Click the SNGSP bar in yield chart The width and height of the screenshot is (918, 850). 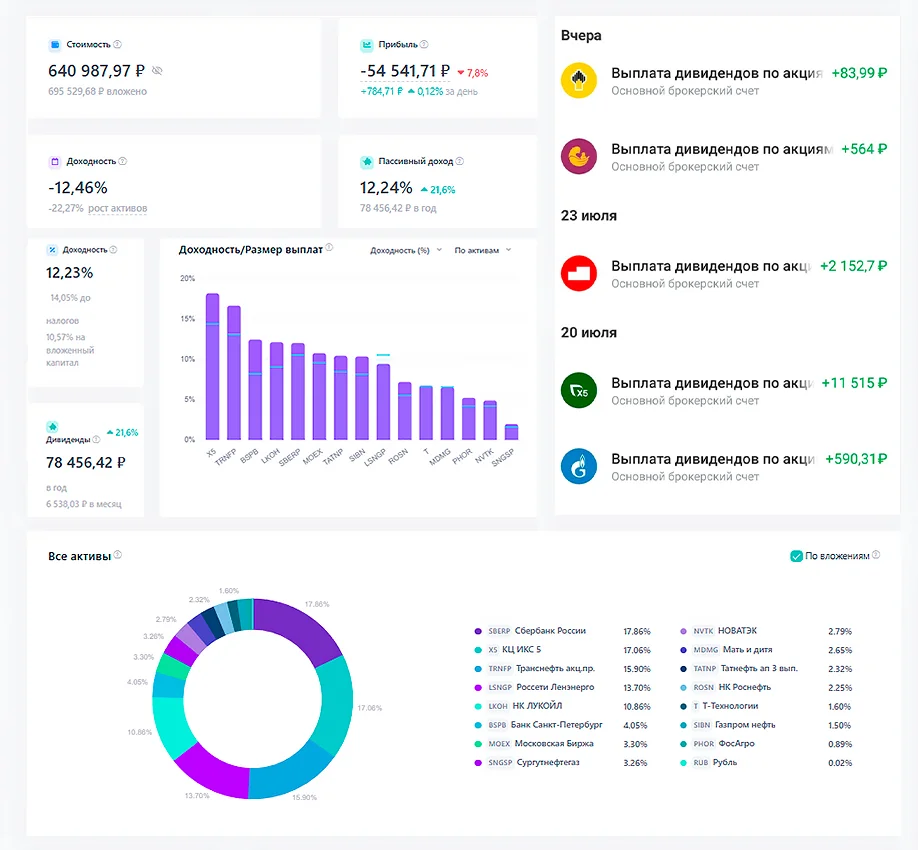click(x=511, y=432)
